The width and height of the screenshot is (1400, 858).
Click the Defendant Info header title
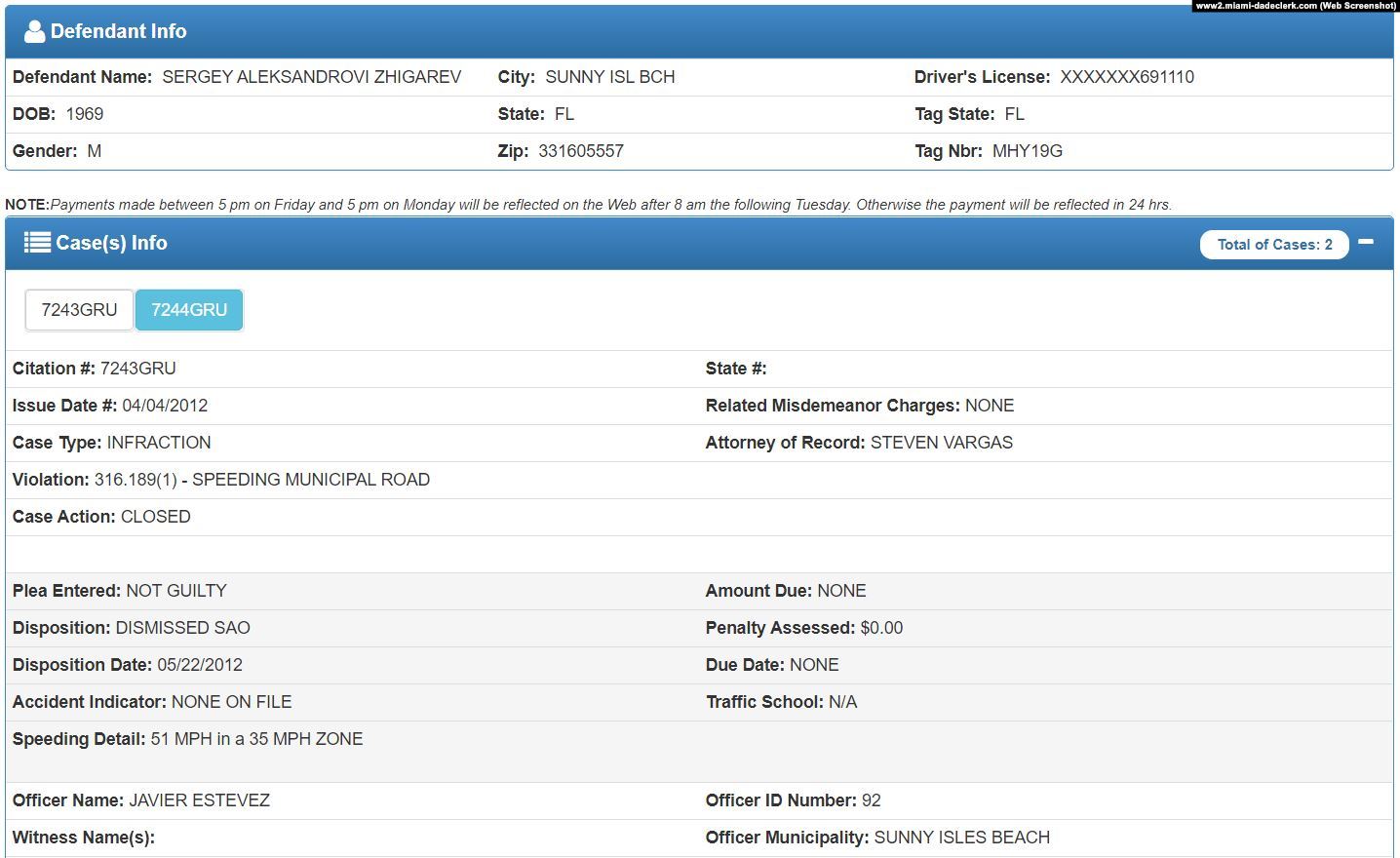[118, 31]
